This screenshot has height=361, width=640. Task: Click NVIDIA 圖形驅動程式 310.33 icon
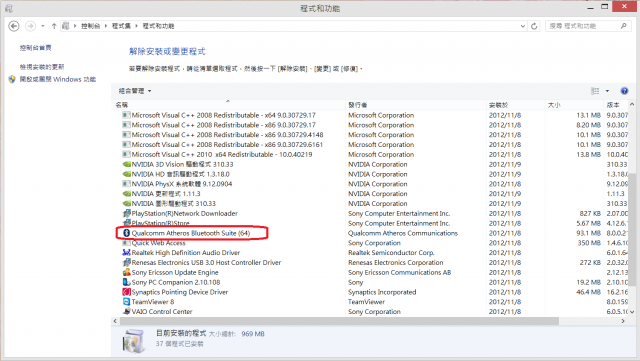coord(127,203)
